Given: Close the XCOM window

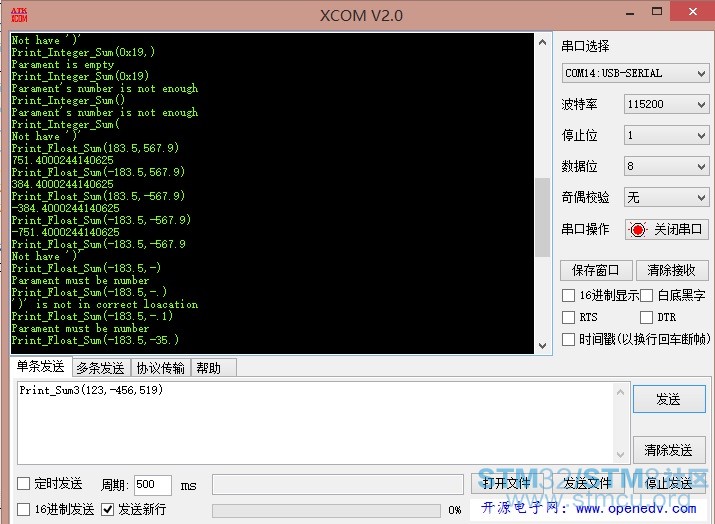Looking at the screenshot, I should click(692, 11).
